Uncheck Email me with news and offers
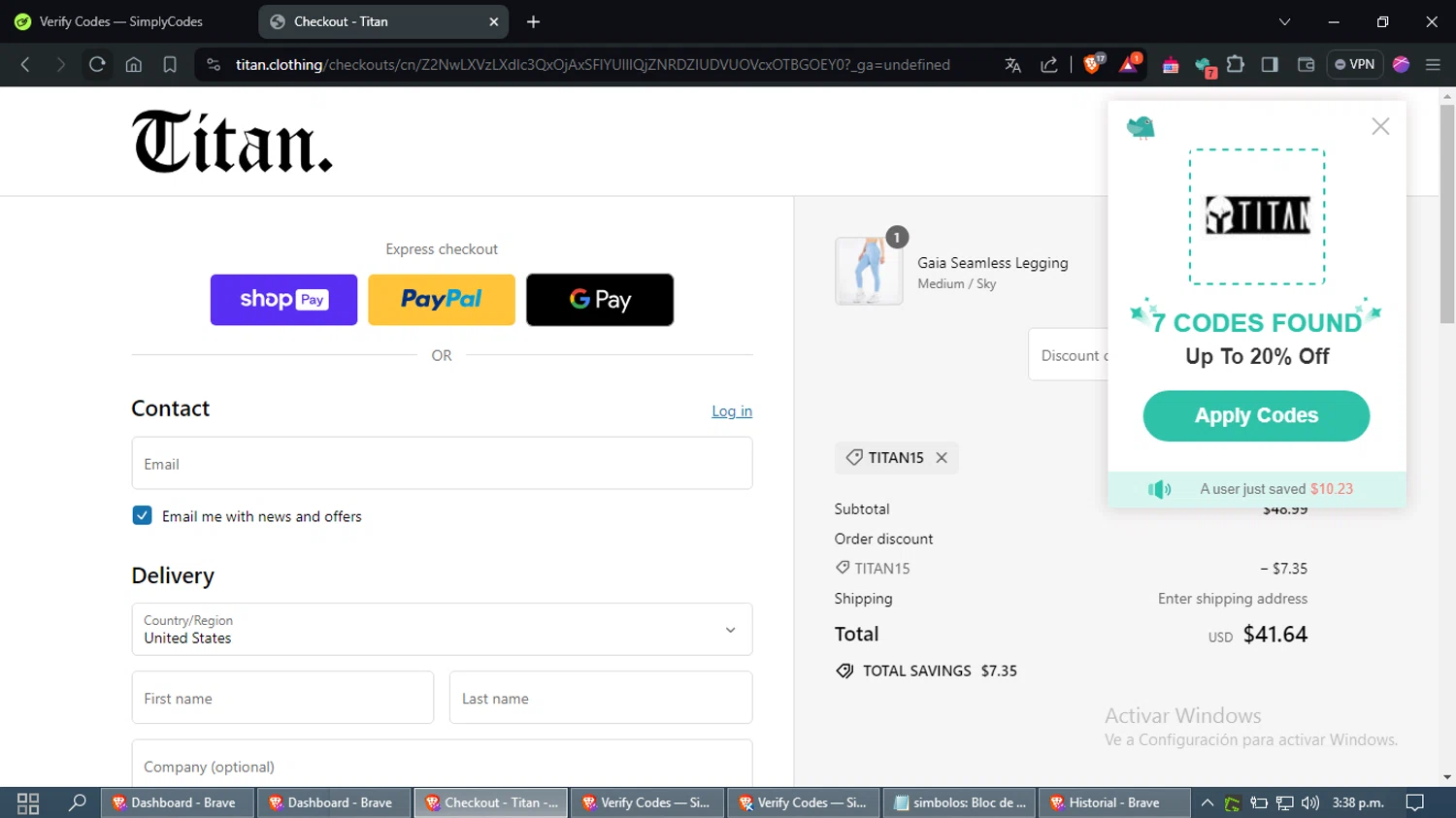This screenshot has height=818, width=1456. 142,515
